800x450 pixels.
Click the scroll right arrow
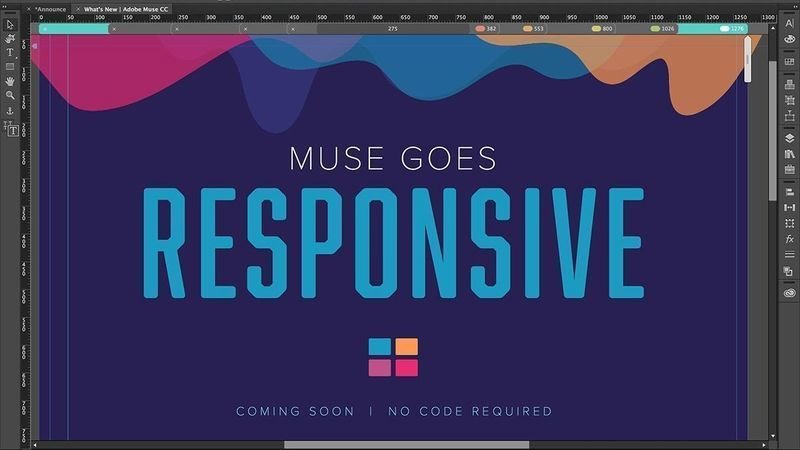point(764,445)
